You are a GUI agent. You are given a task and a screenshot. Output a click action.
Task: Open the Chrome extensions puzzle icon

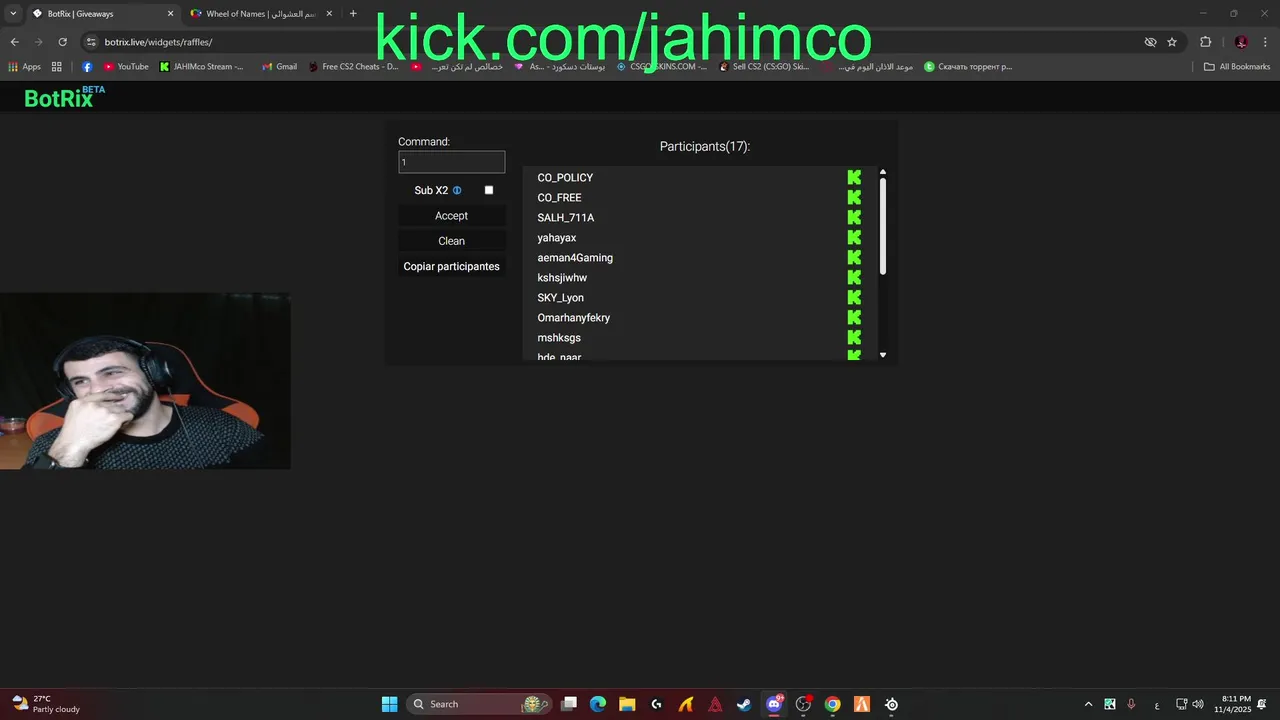[x=1205, y=42]
